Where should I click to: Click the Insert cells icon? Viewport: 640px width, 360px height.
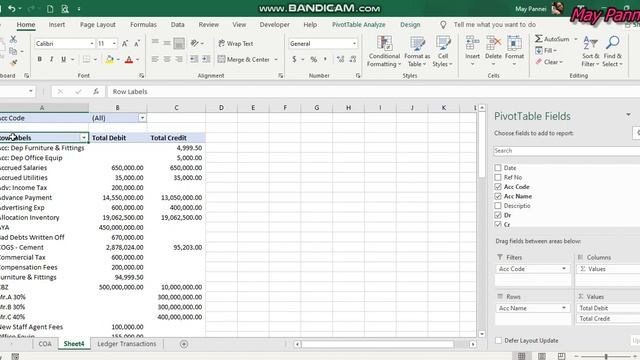(472, 43)
